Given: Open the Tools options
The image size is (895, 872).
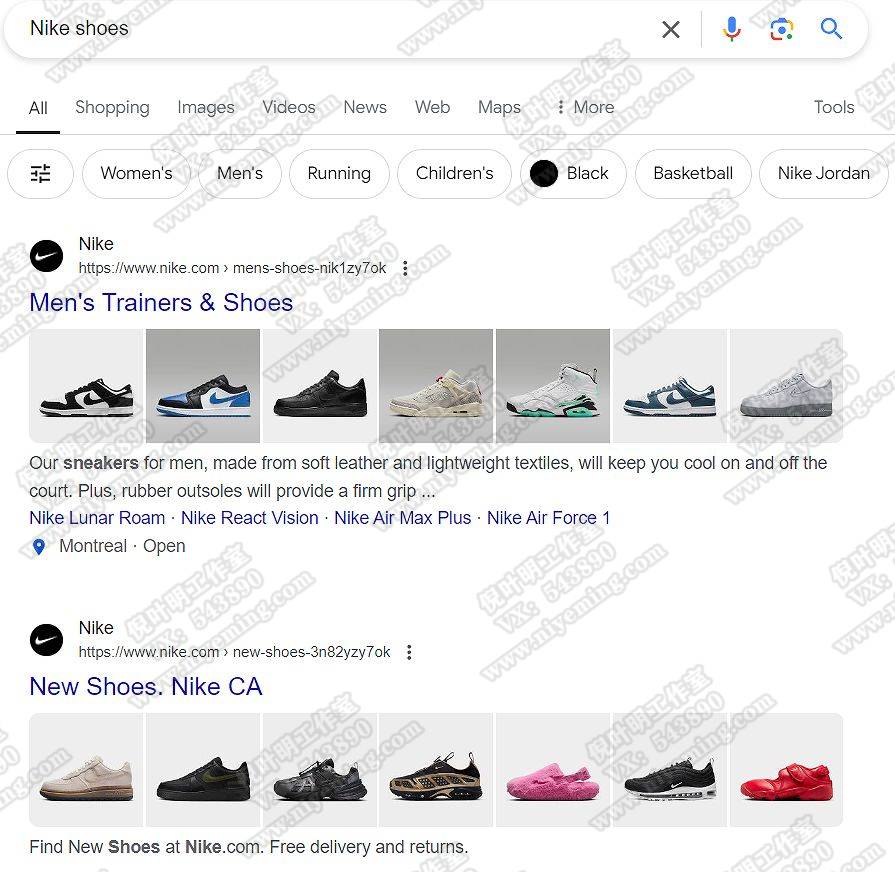Looking at the screenshot, I should click(834, 107).
